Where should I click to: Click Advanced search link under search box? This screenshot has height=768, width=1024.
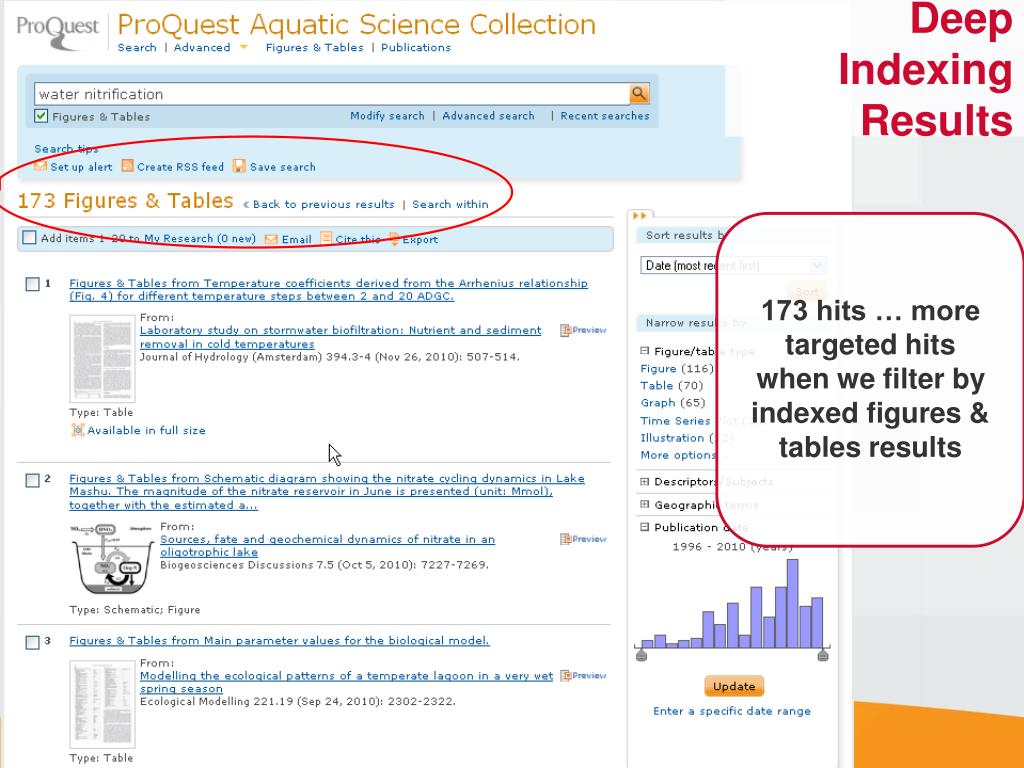click(x=488, y=116)
